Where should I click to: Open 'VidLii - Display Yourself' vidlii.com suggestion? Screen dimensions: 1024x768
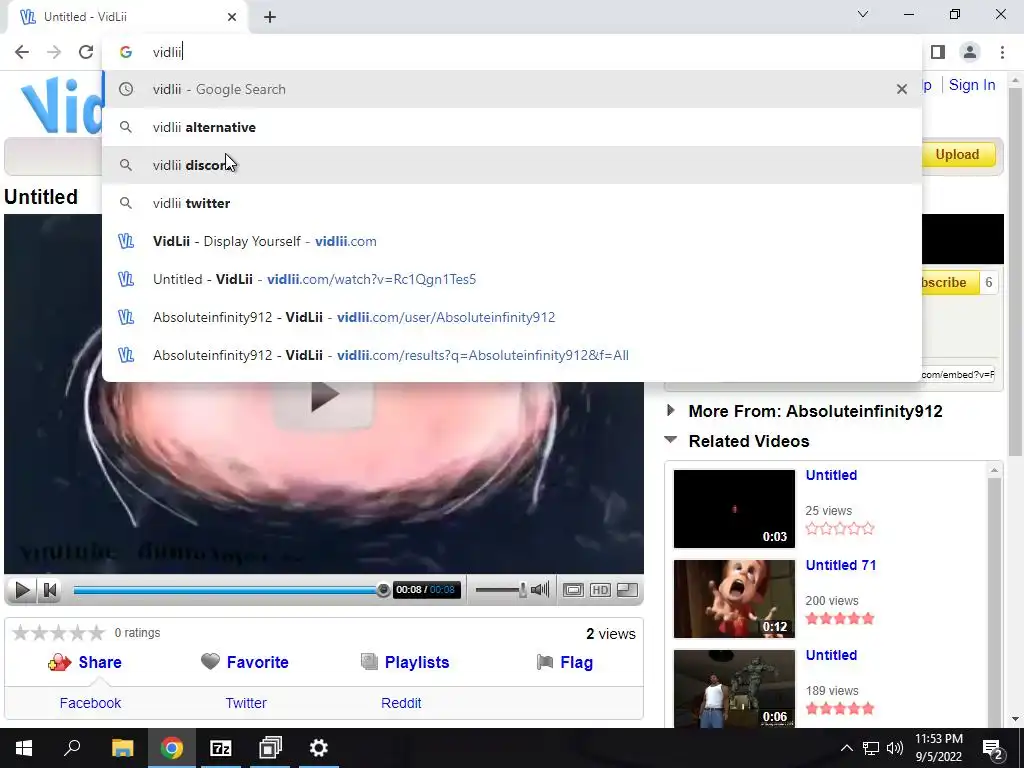[511, 241]
